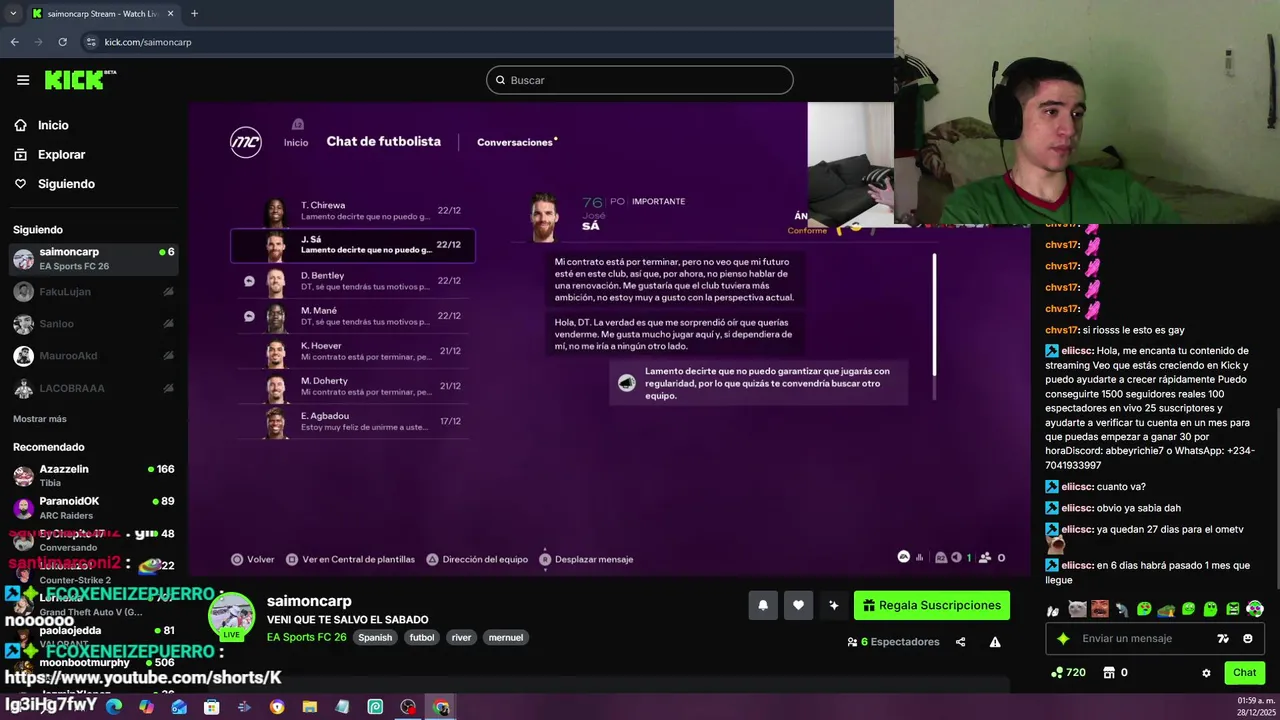The height and width of the screenshot is (720, 1280).
Task: Toggle stream notifications bell
Action: click(x=763, y=605)
